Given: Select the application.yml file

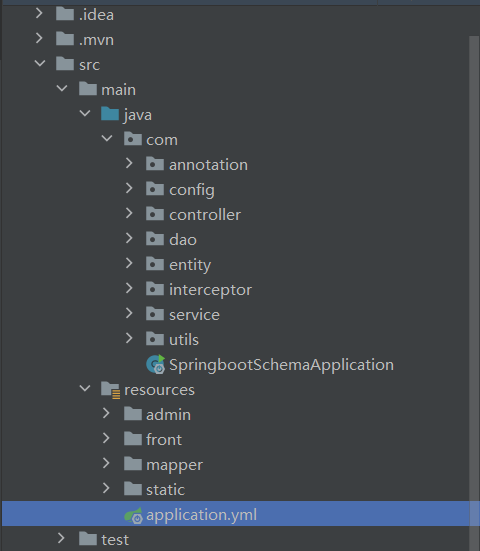Looking at the screenshot, I should (x=201, y=515).
